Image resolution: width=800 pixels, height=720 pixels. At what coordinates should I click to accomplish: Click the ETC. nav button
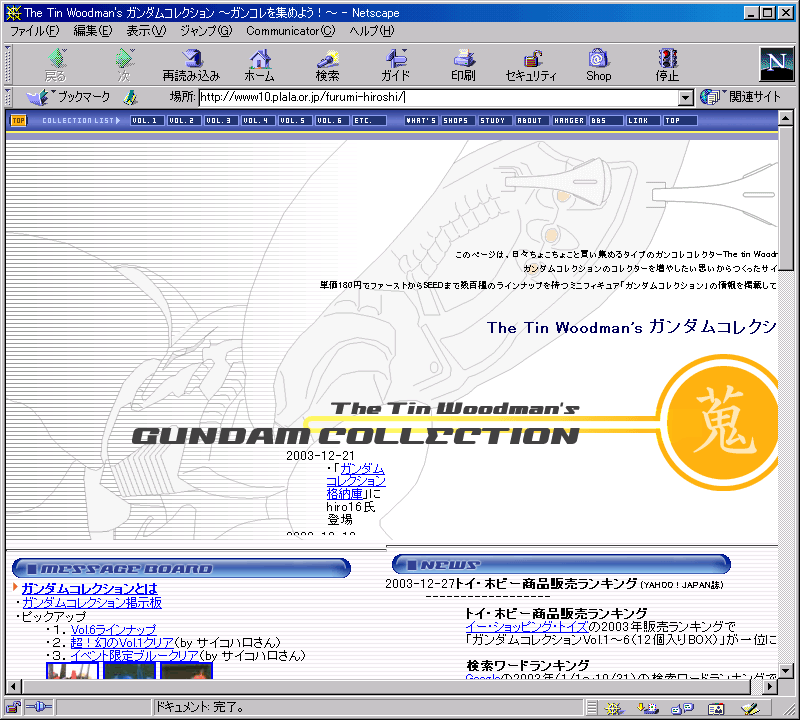point(370,120)
